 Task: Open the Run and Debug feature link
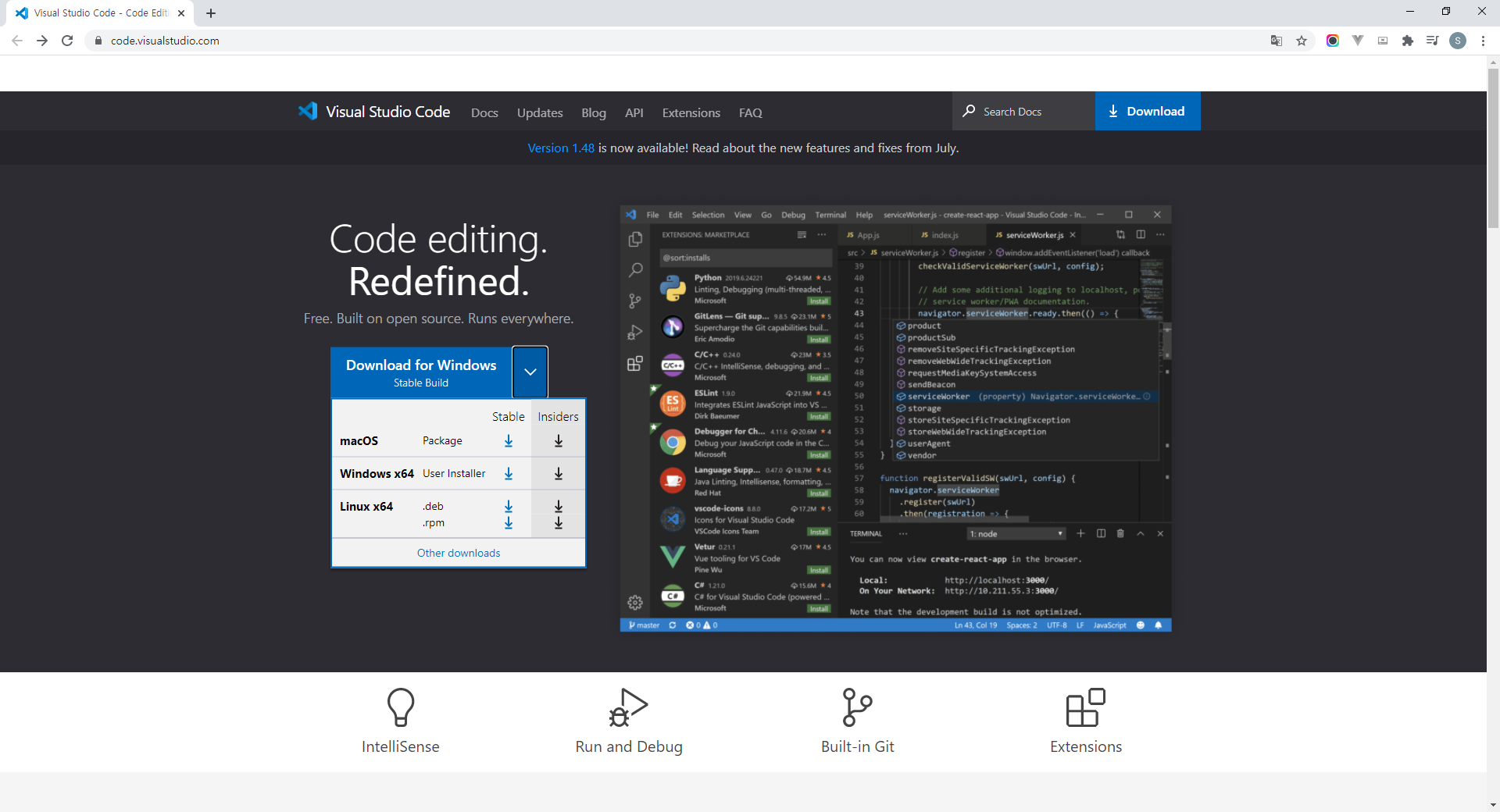coord(629,746)
